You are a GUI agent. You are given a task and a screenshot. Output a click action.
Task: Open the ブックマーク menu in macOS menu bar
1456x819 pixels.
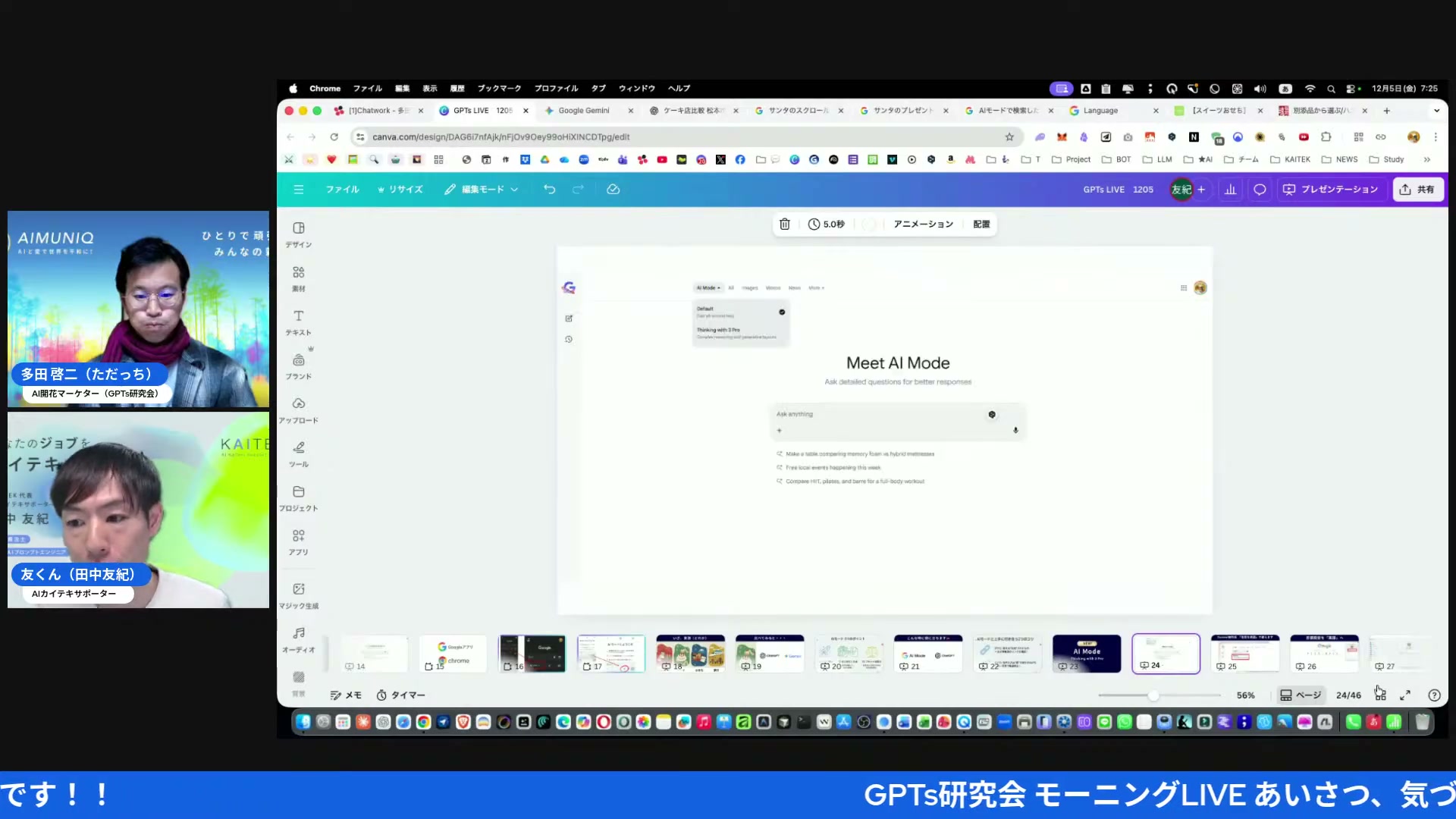pos(499,89)
